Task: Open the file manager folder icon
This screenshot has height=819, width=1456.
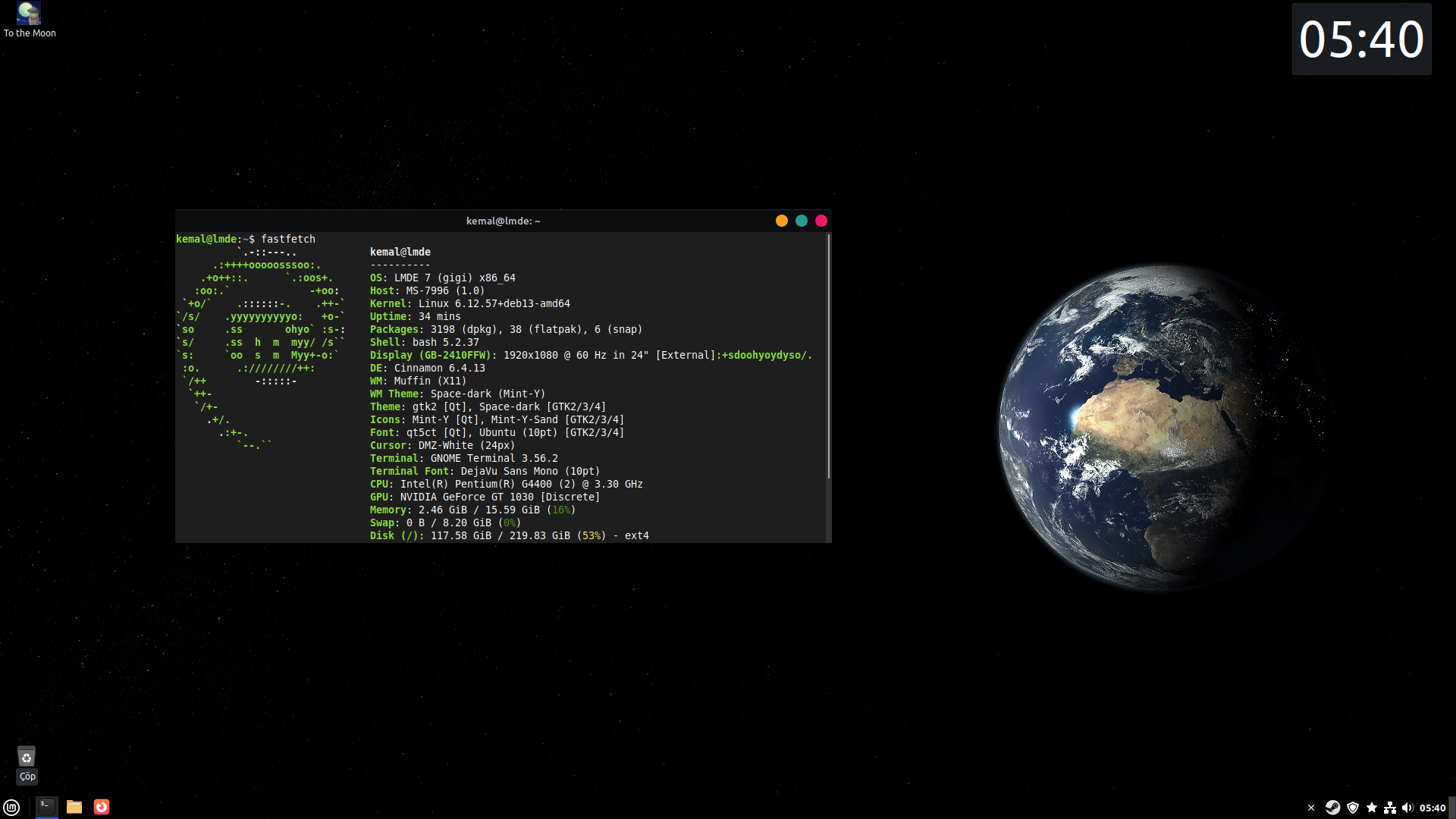Action: click(74, 807)
